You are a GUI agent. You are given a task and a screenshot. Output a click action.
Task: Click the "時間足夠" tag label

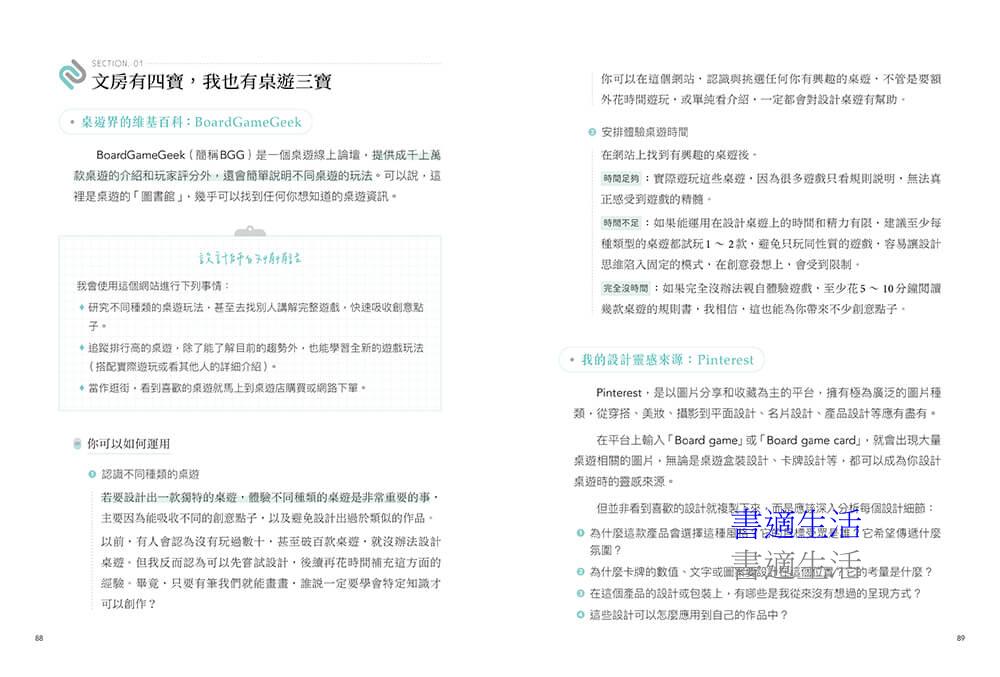pyautogui.click(x=621, y=178)
